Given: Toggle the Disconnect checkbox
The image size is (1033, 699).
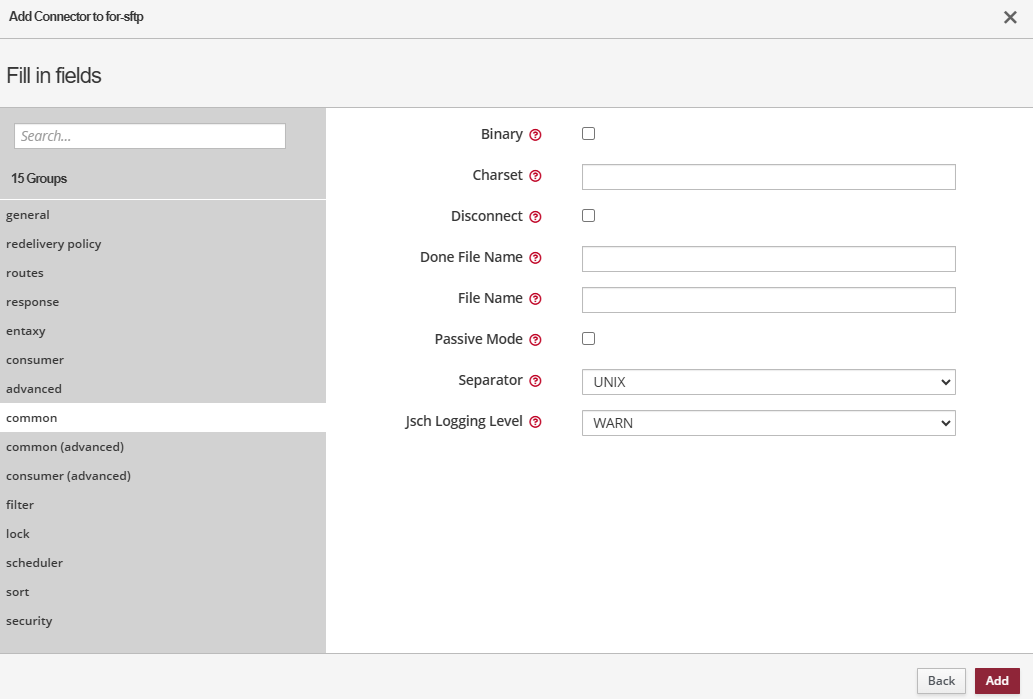Looking at the screenshot, I should point(588,216).
